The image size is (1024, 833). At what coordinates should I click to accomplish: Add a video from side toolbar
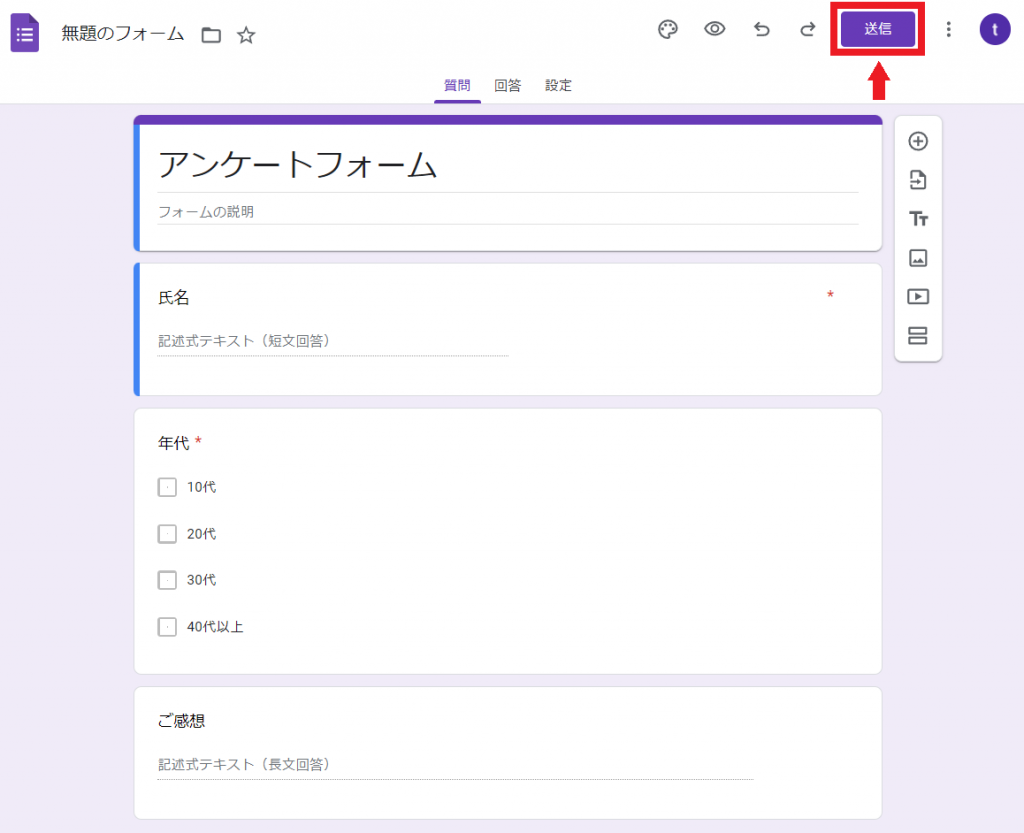pos(918,297)
